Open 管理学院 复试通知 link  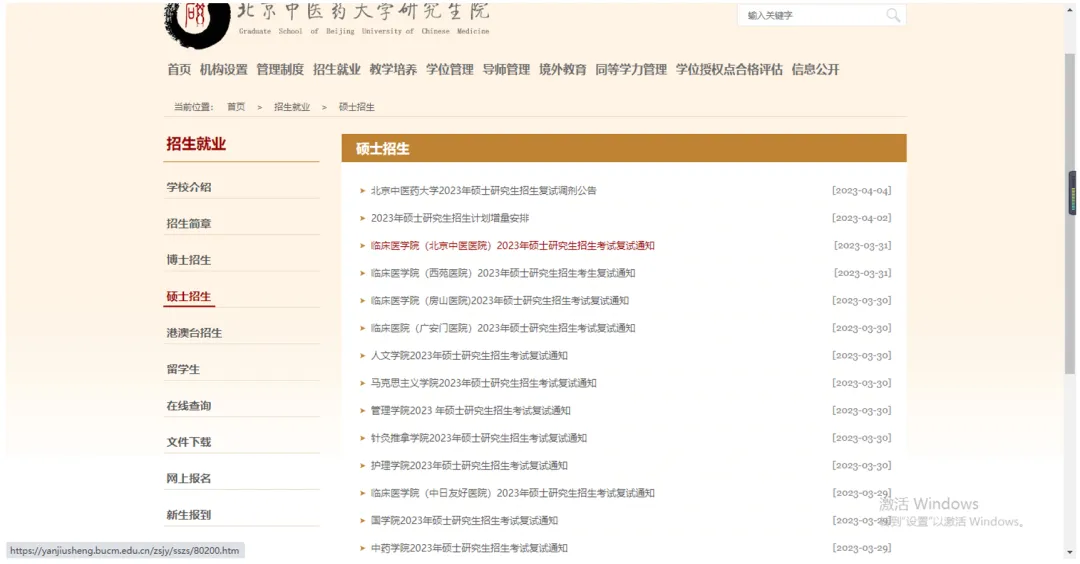tap(470, 411)
